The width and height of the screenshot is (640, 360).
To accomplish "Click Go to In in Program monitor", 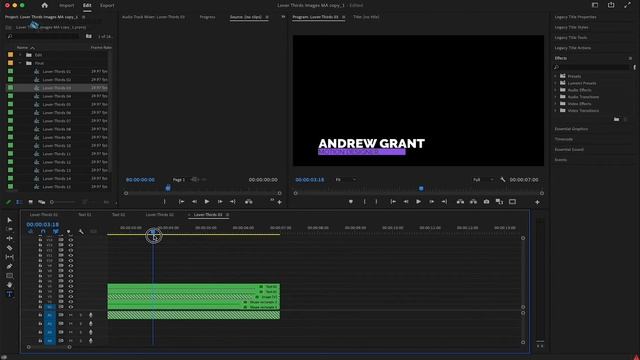I will click(x=393, y=202).
